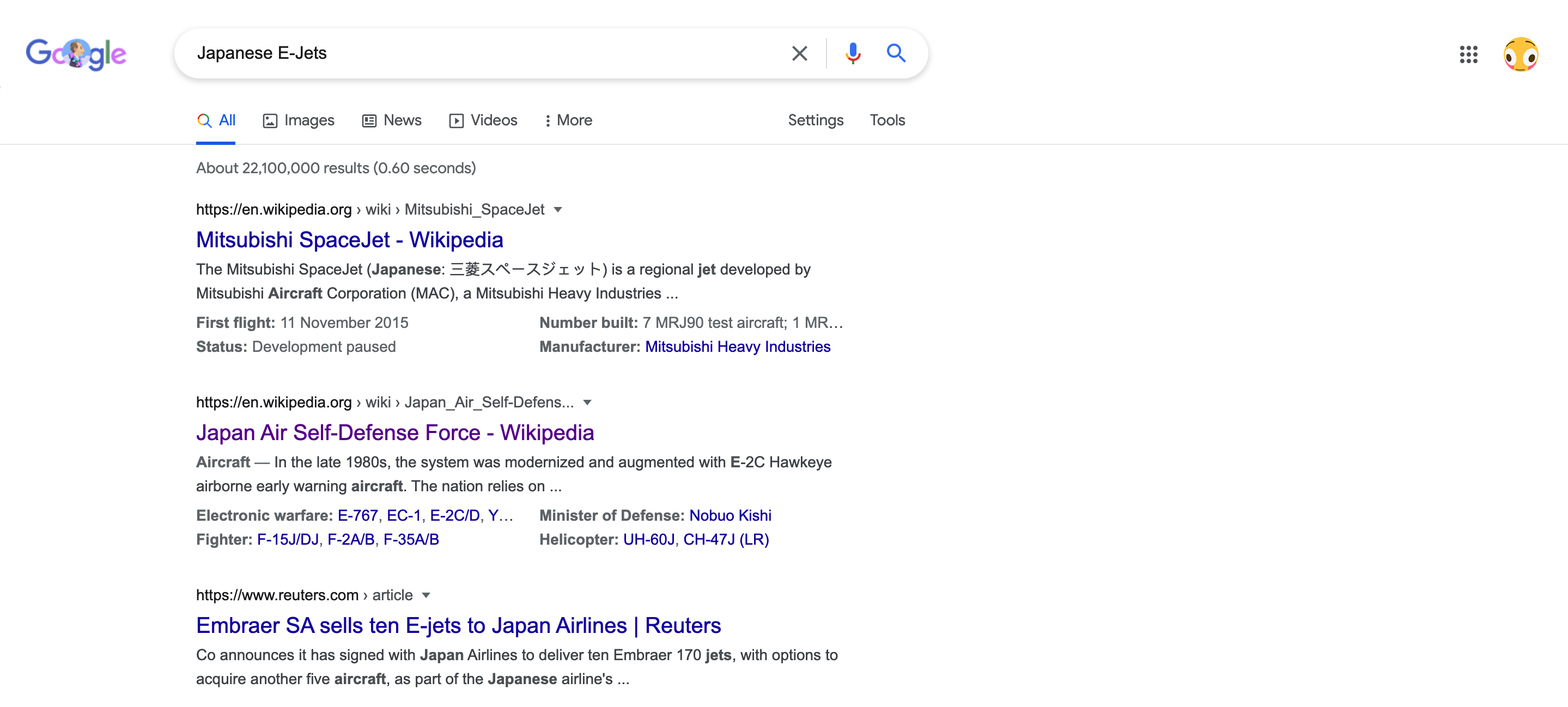Click the Google doodle logo
This screenshot has width=1568, height=707.
click(x=76, y=54)
